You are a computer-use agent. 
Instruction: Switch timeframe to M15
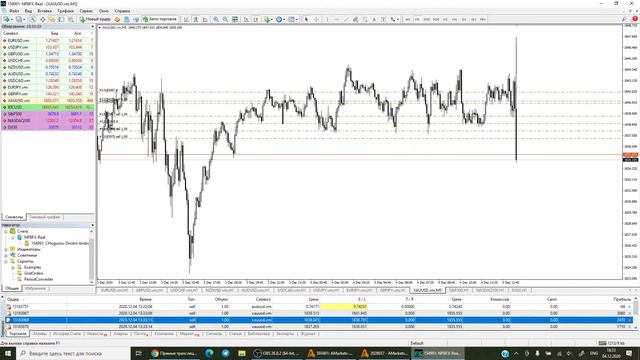tap(427, 19)
